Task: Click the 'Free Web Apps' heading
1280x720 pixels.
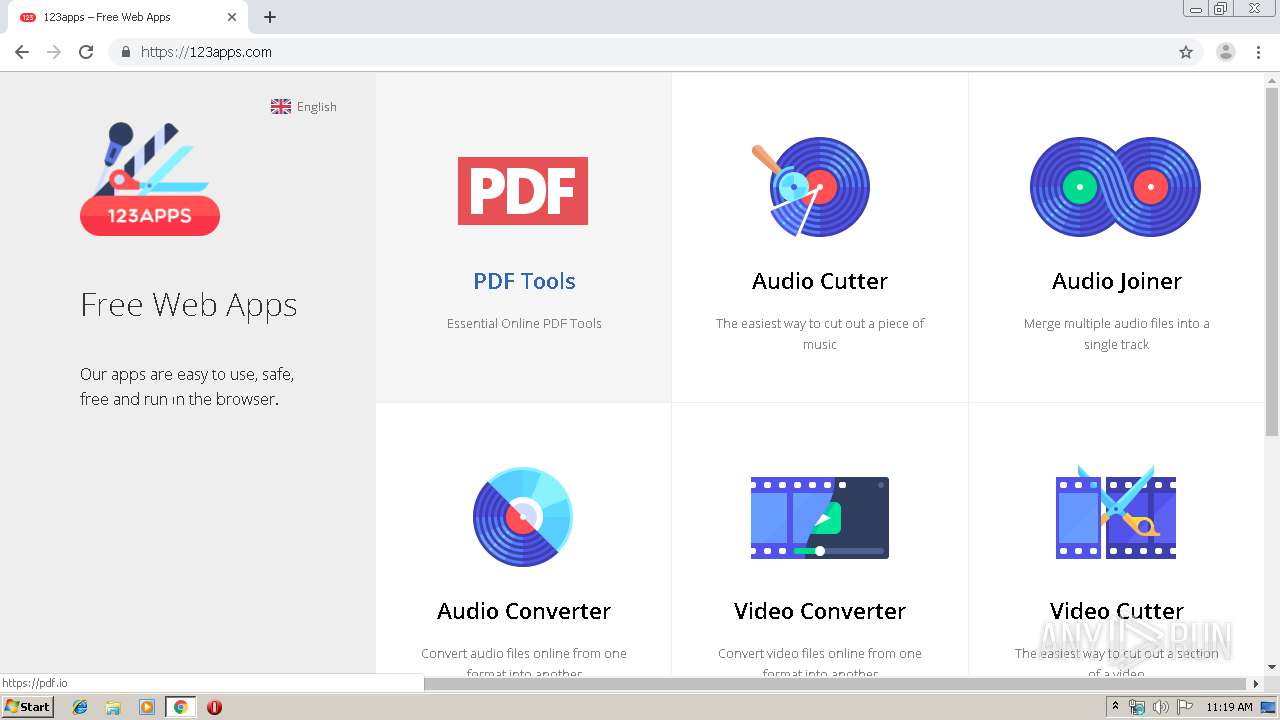Action: [x=189, y=305]
